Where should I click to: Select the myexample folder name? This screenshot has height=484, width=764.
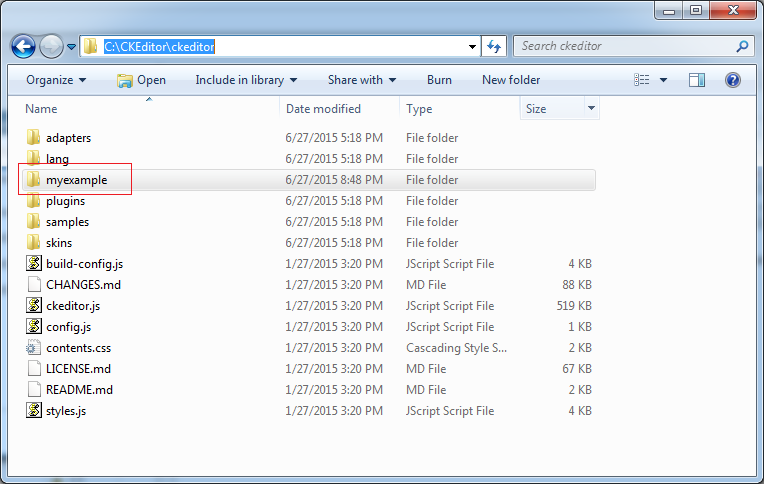click(76, 180)
